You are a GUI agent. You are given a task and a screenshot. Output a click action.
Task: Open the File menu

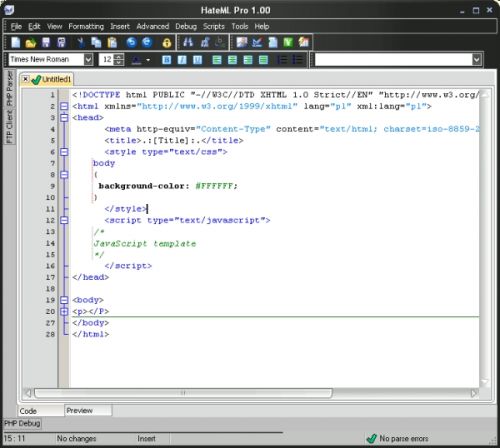click(x=16, y=26)
